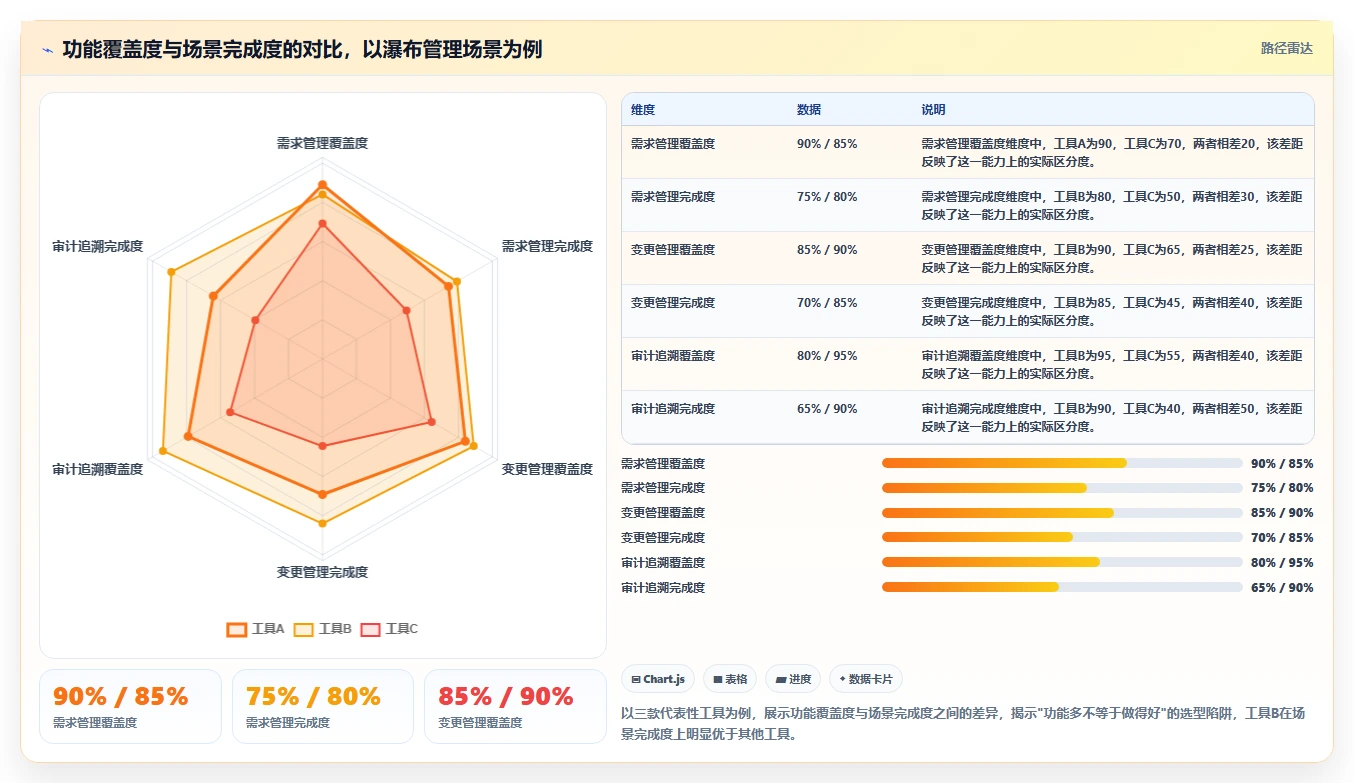Toggle 工具B legend swatch in radar chart
Viewport: 1354px width, 783px height.
(x=304, y=629)
